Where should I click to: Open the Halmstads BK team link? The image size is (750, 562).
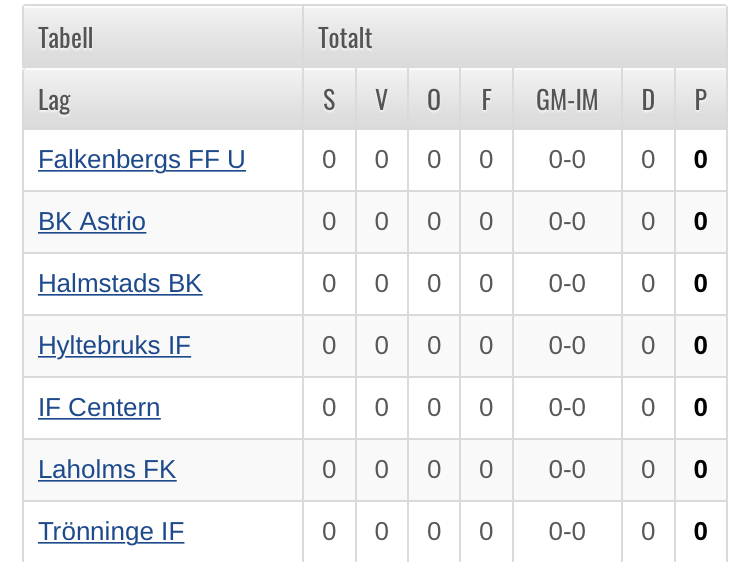coord(120,284)
